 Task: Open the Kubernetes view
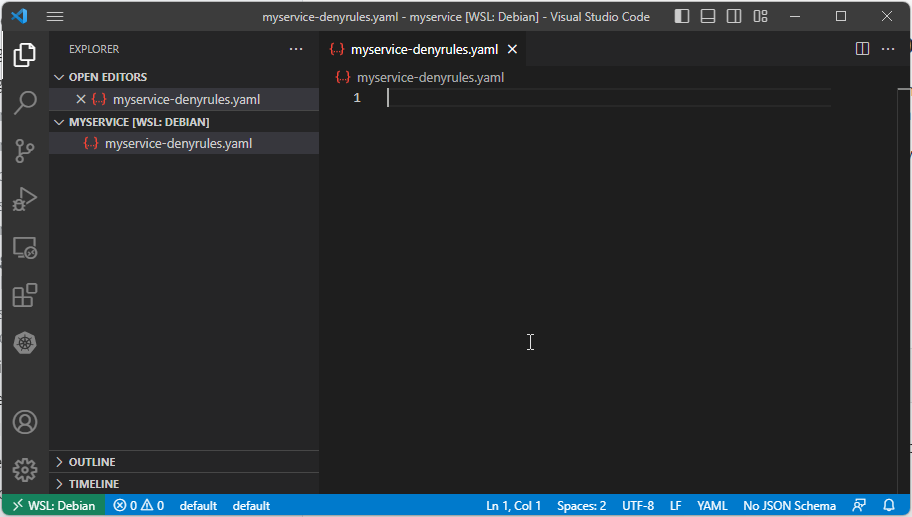[x=25, y=343]
